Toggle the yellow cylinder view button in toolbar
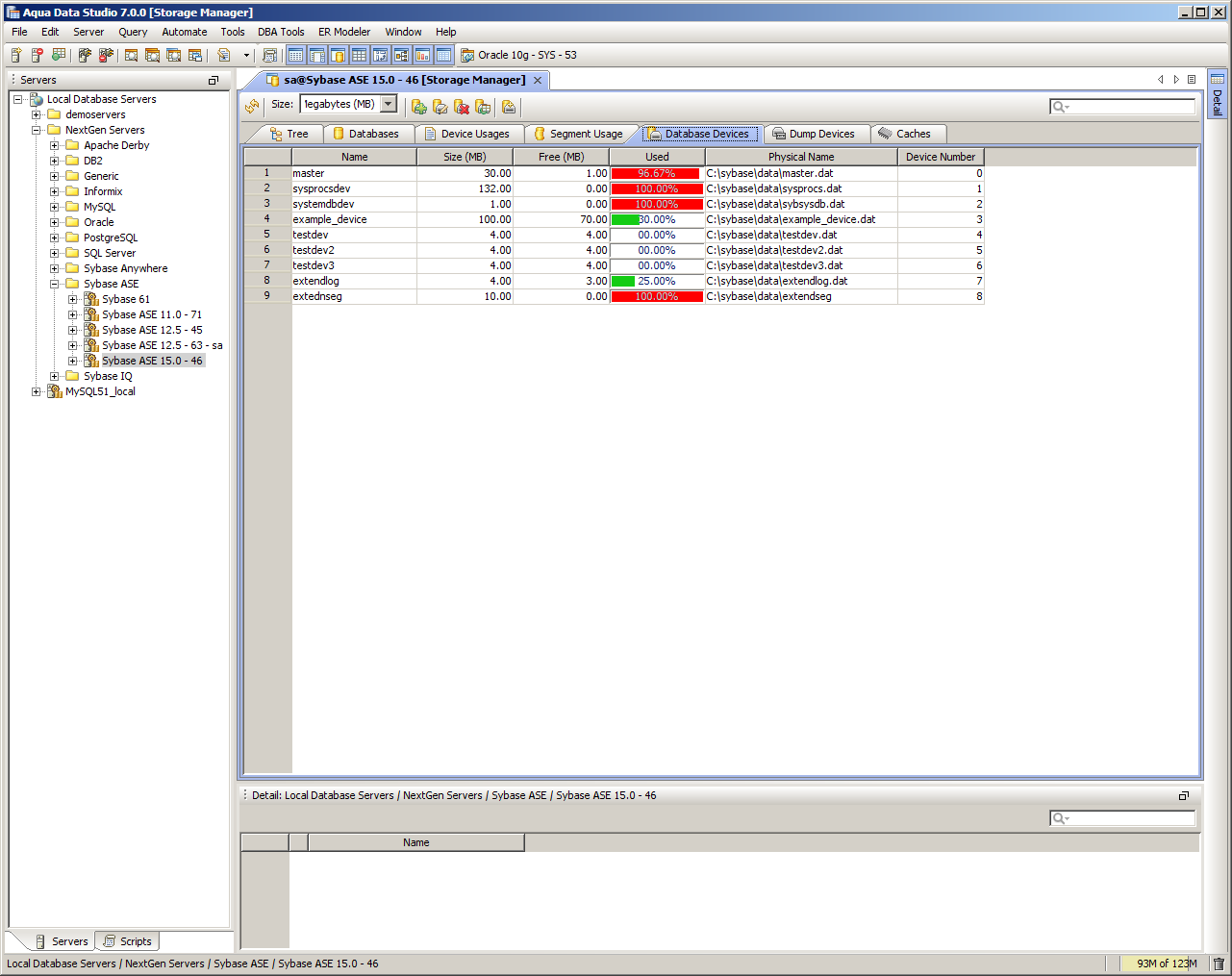 pyautogui.click(x=338, y=56)
